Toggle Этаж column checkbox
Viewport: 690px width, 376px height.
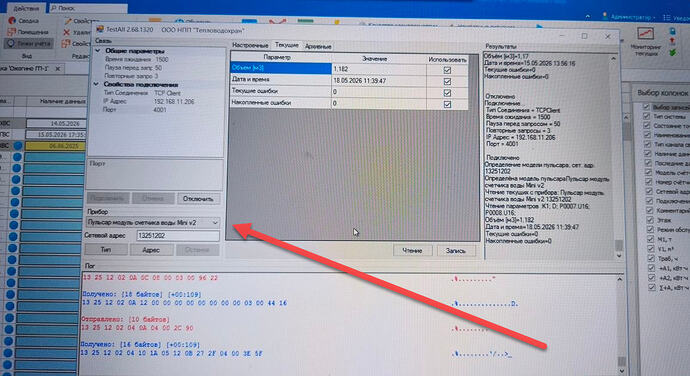click(x=650, y=220)
